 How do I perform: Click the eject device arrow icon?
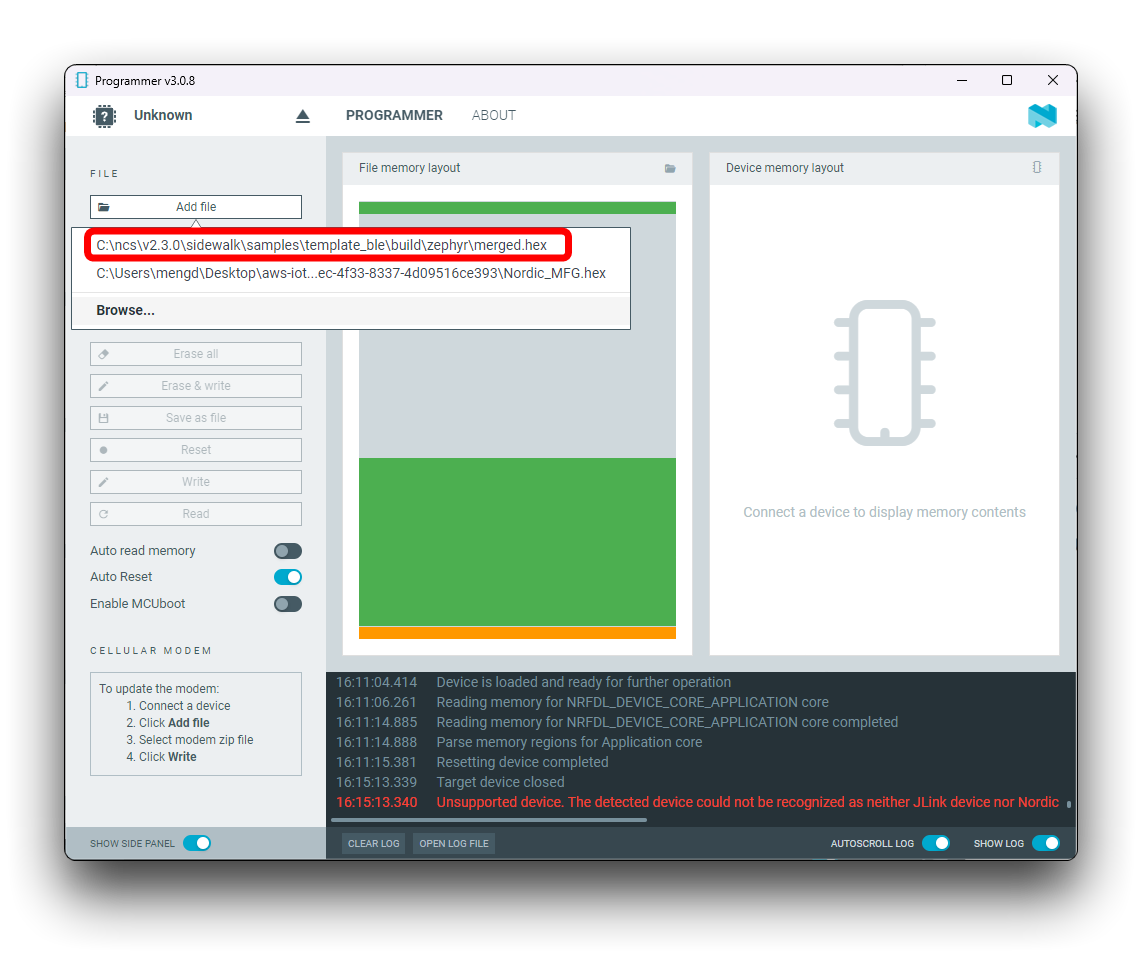pyautogui.click(x=303, y=116)
